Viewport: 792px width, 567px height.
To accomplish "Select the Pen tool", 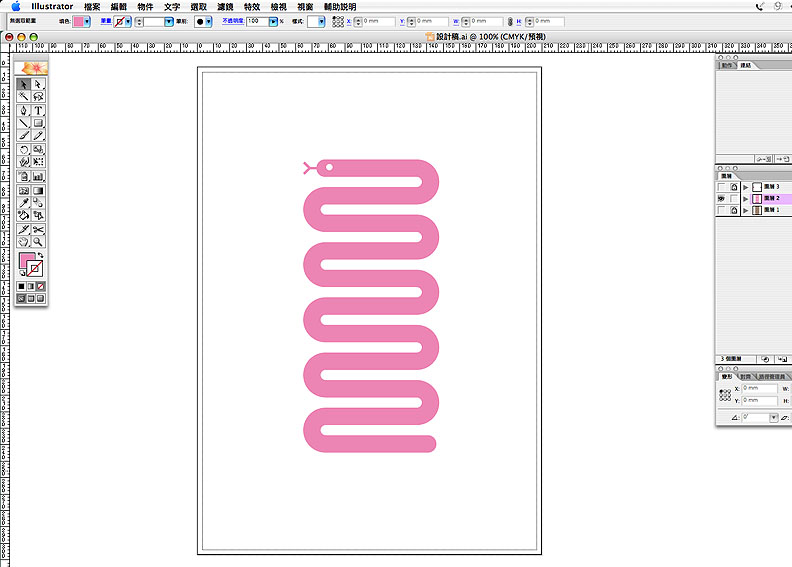I will pos(23,110).
